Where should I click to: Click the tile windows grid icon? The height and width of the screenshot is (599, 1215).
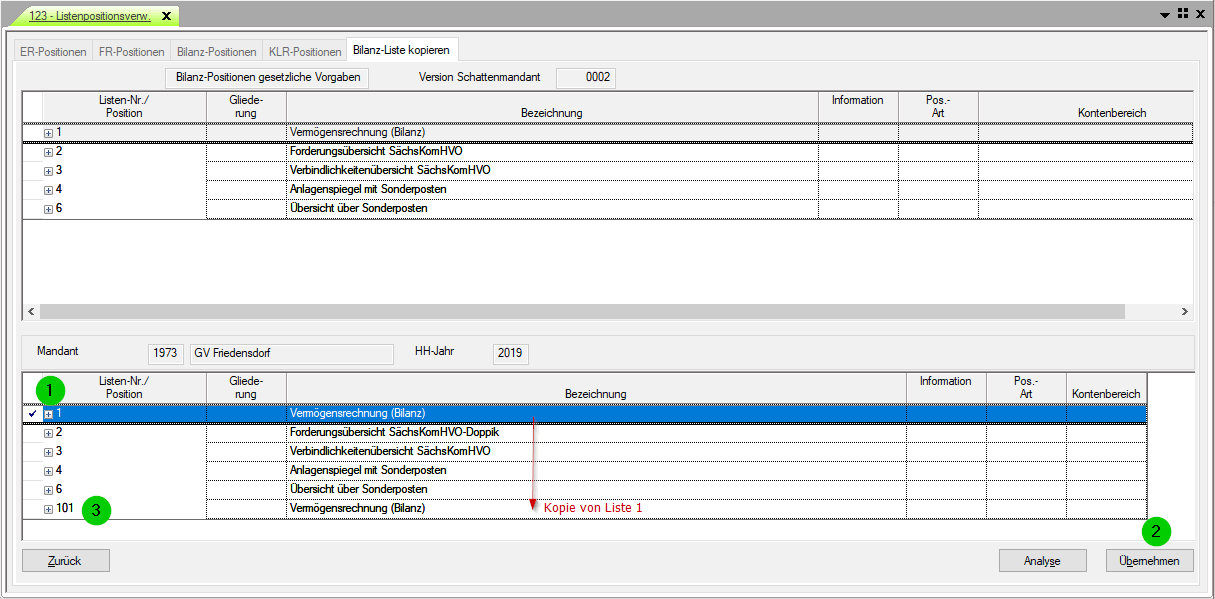click(x=1182, y=14)
